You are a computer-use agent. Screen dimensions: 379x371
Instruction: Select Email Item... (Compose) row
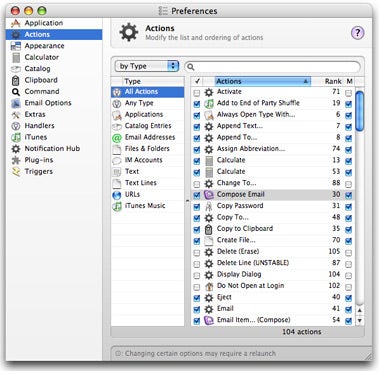[273, 320]
